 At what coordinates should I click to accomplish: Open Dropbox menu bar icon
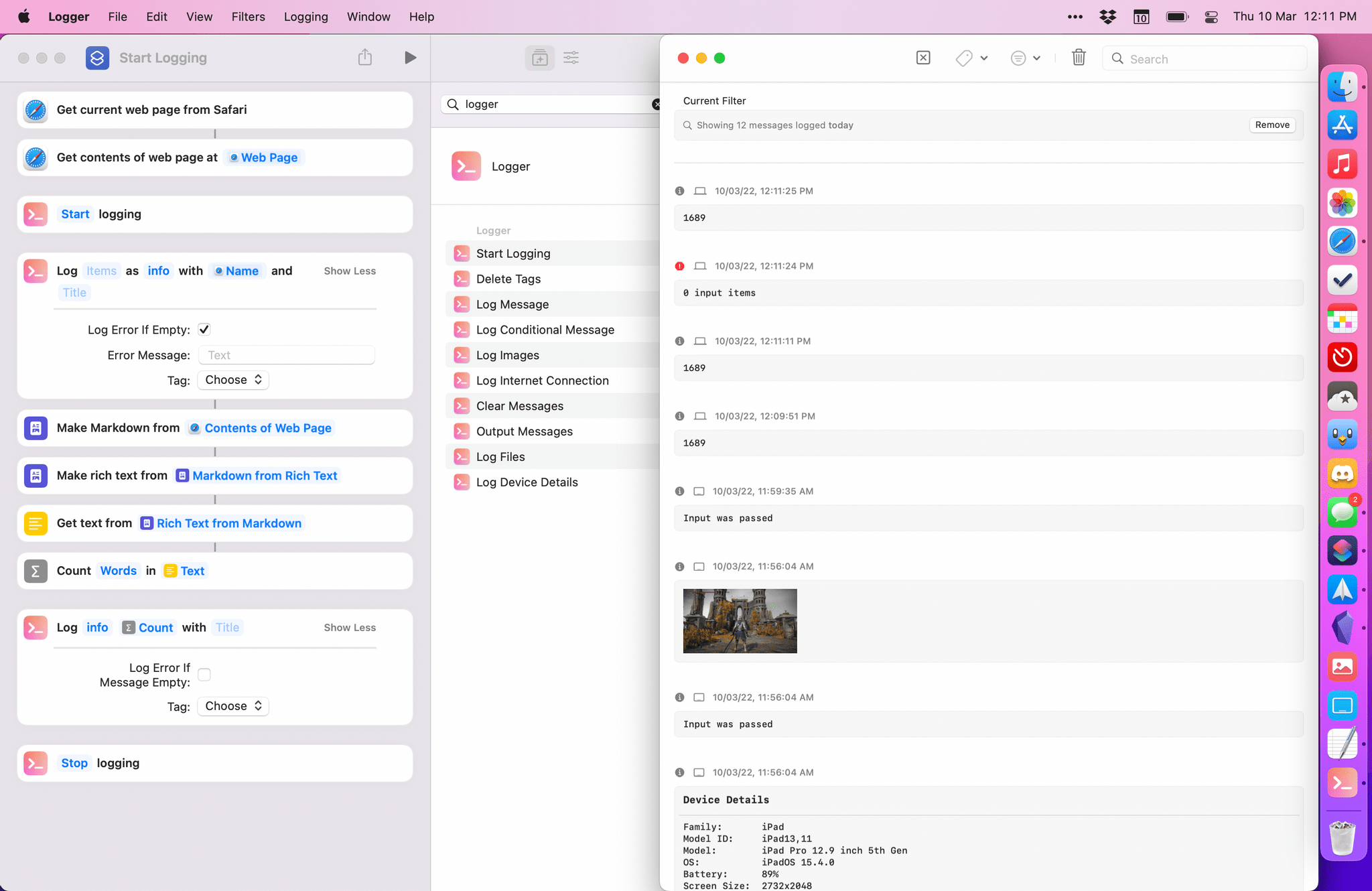coord(1108,17)
